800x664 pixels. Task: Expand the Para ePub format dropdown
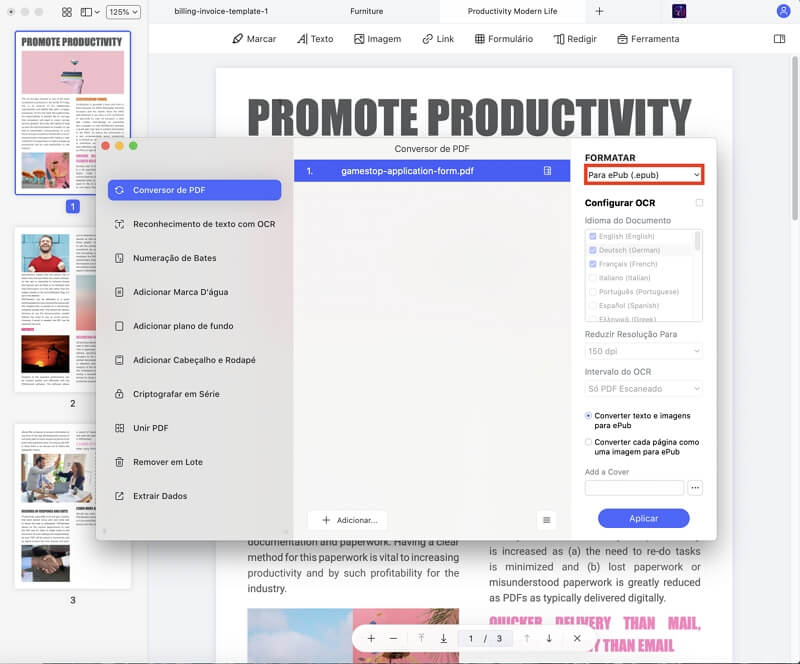tap(643, 175)
